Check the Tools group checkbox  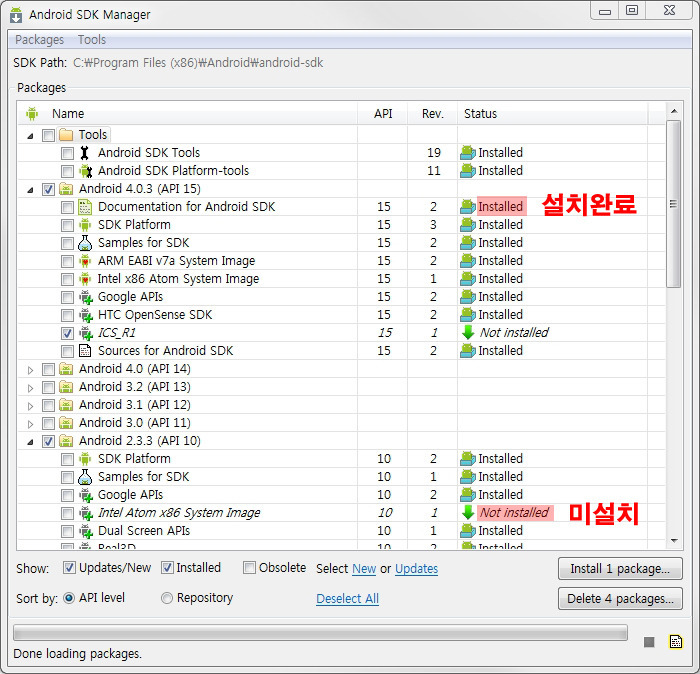(x=48, y=135)
